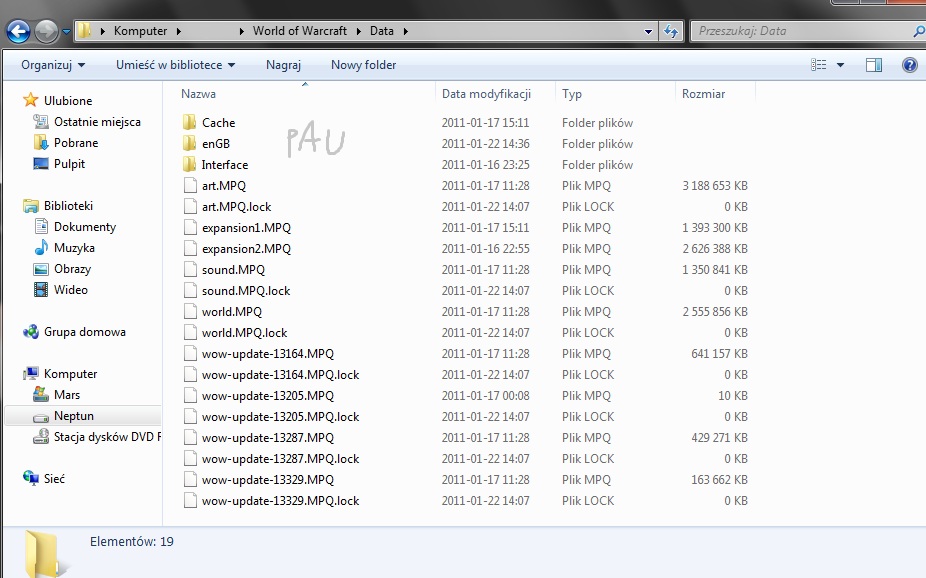Viewport: 926px width, 578px height.
Task: Go back with the blue Back arrow
Action: click(x=18, y=31)
